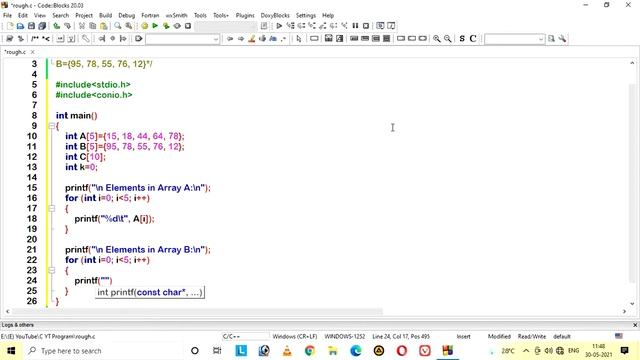Build the project with the gear icon
Screen dimensions: 640x360
[144, 26]
